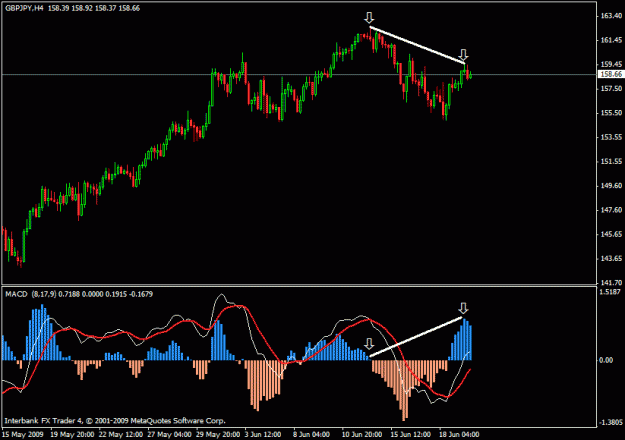The width and height of the screenshot is (625, 440).
Task: Click the 147.60 price axis label
Action: [611, 210]
